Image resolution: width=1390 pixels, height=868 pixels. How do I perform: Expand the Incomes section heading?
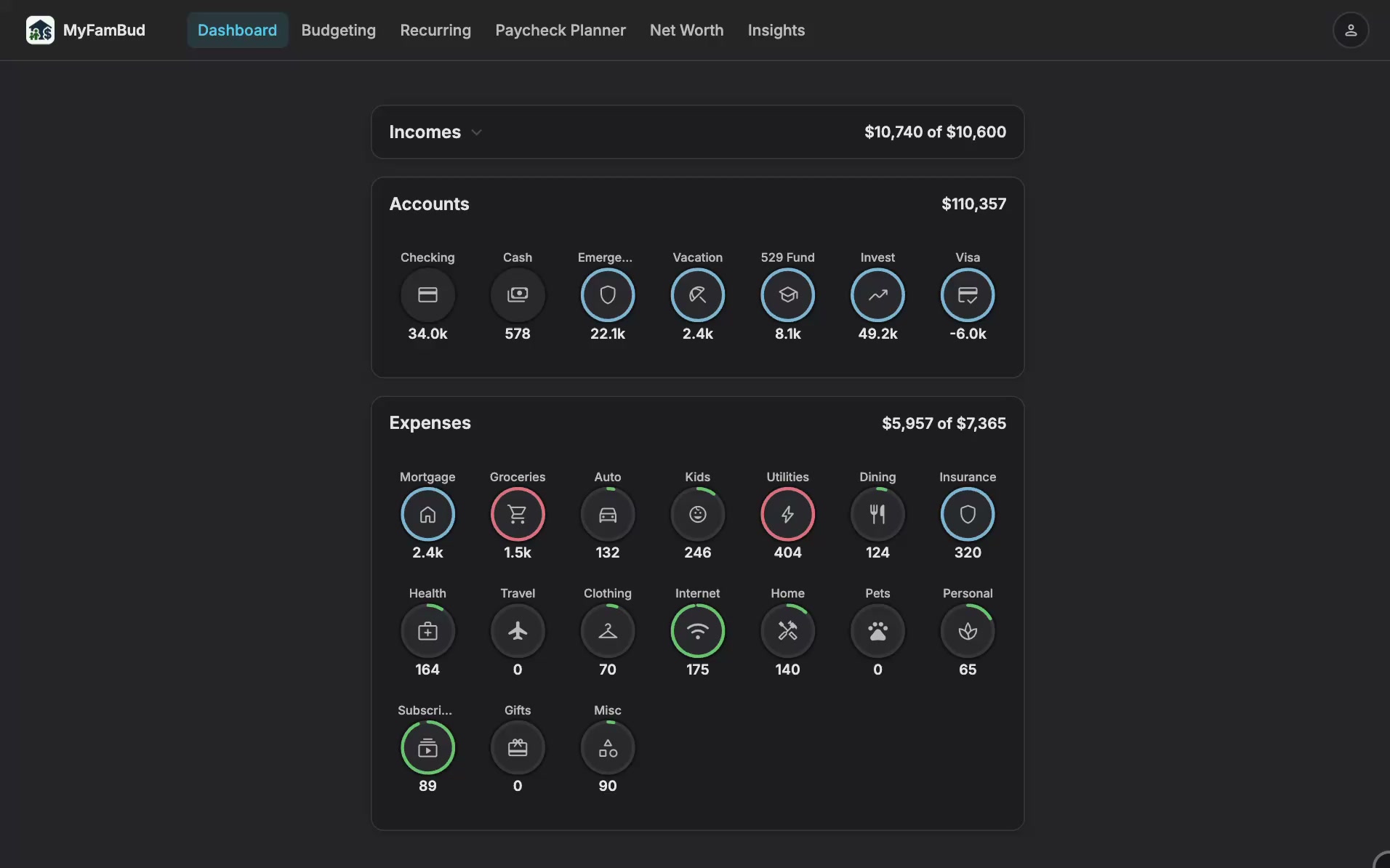(x=425, y=132)
